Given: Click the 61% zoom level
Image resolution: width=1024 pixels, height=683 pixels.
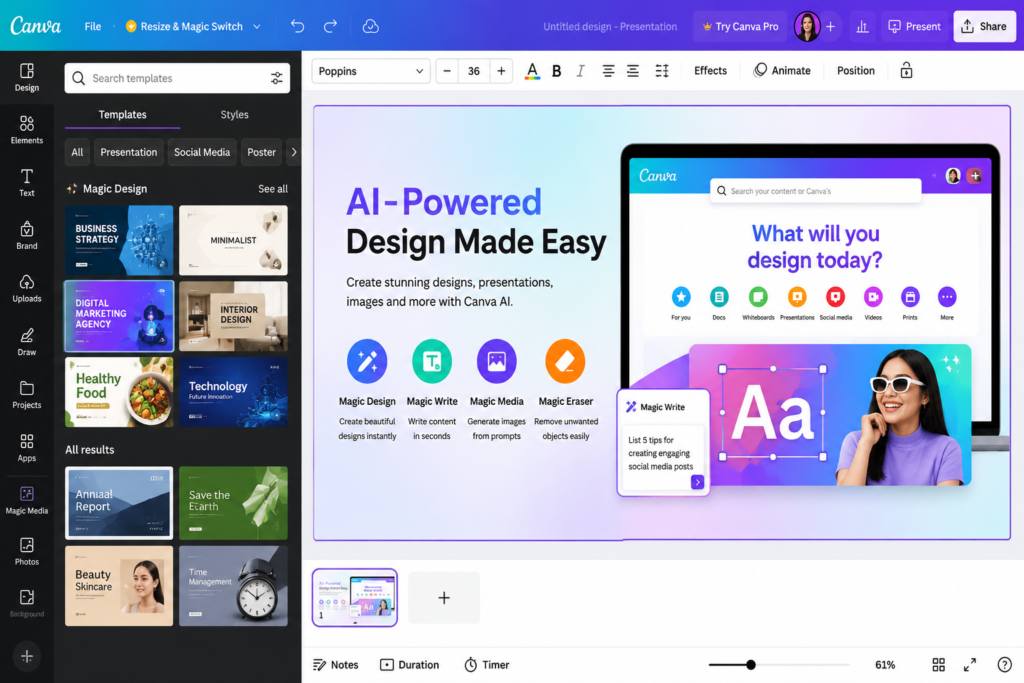Looking at the screenshot, I should click(x=885, y=665).
